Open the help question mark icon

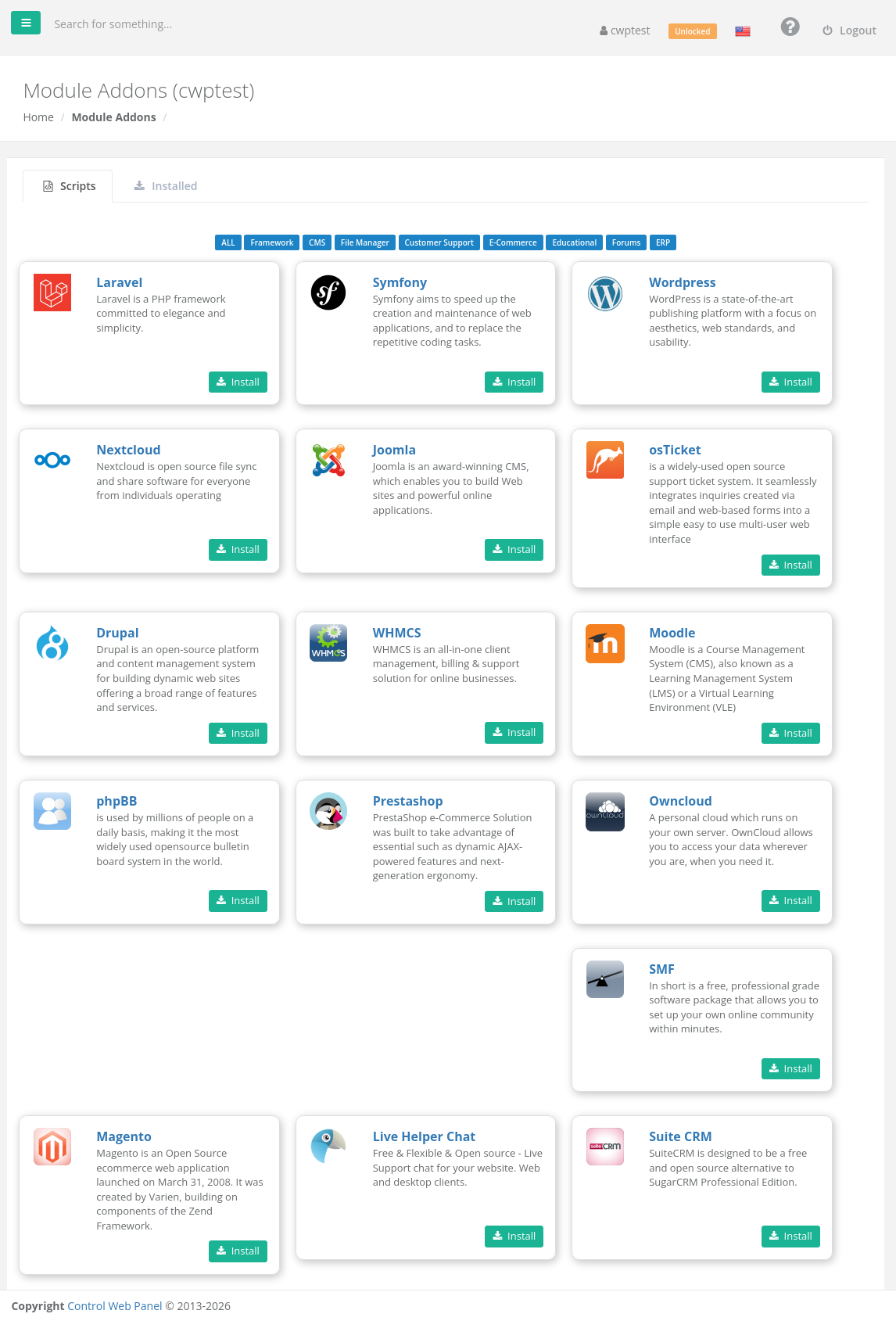click(x=790, y=27)
